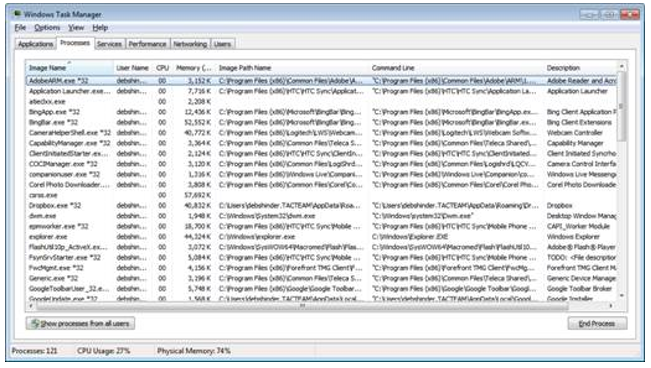
Task: Select the explorer.exe process
Action: (321, 236)
